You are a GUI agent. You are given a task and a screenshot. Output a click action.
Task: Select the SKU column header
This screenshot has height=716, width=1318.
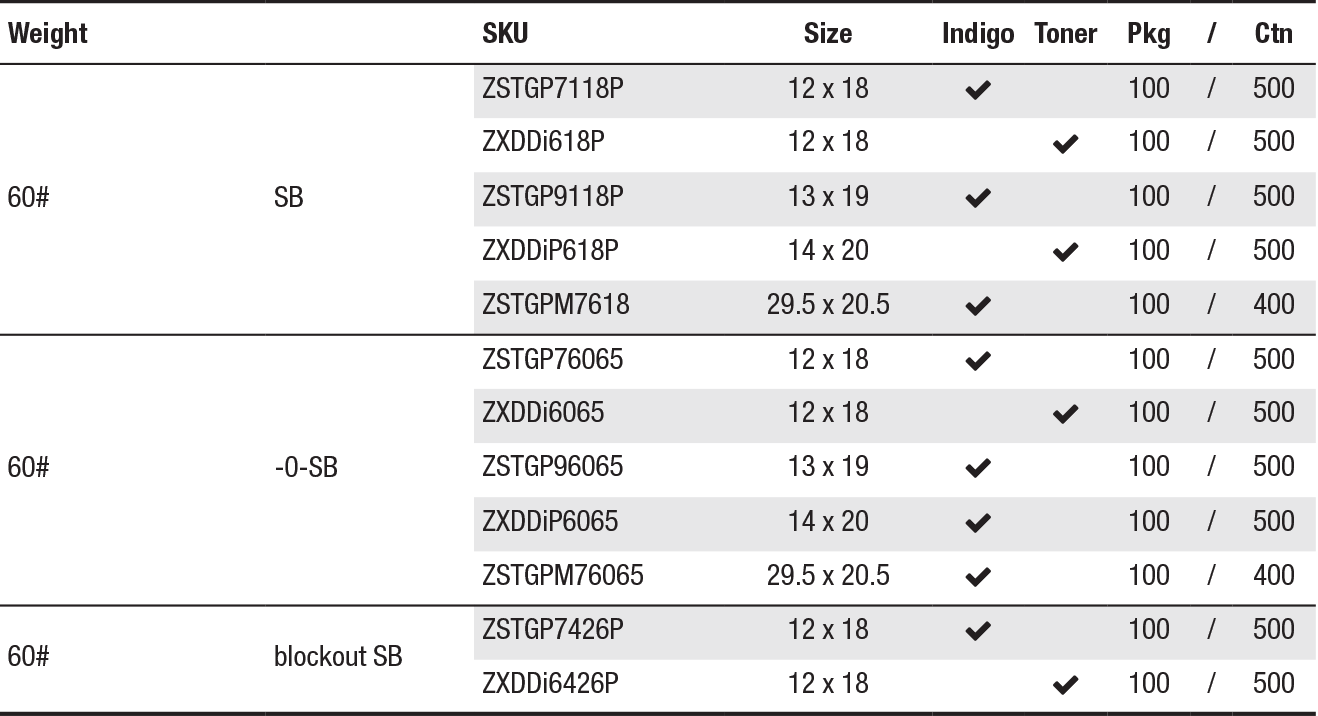[x=505, y=33]
